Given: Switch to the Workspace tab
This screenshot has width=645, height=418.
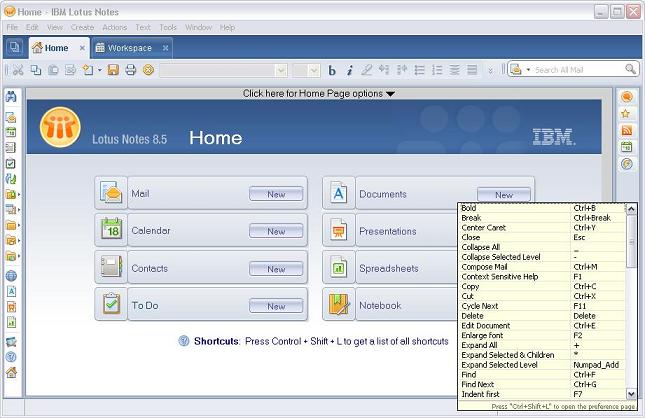Looking at the screenshot, I should (x=130, y=48).
